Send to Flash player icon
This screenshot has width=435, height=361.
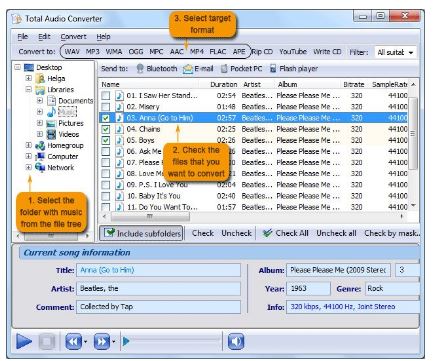coord(273,69)
